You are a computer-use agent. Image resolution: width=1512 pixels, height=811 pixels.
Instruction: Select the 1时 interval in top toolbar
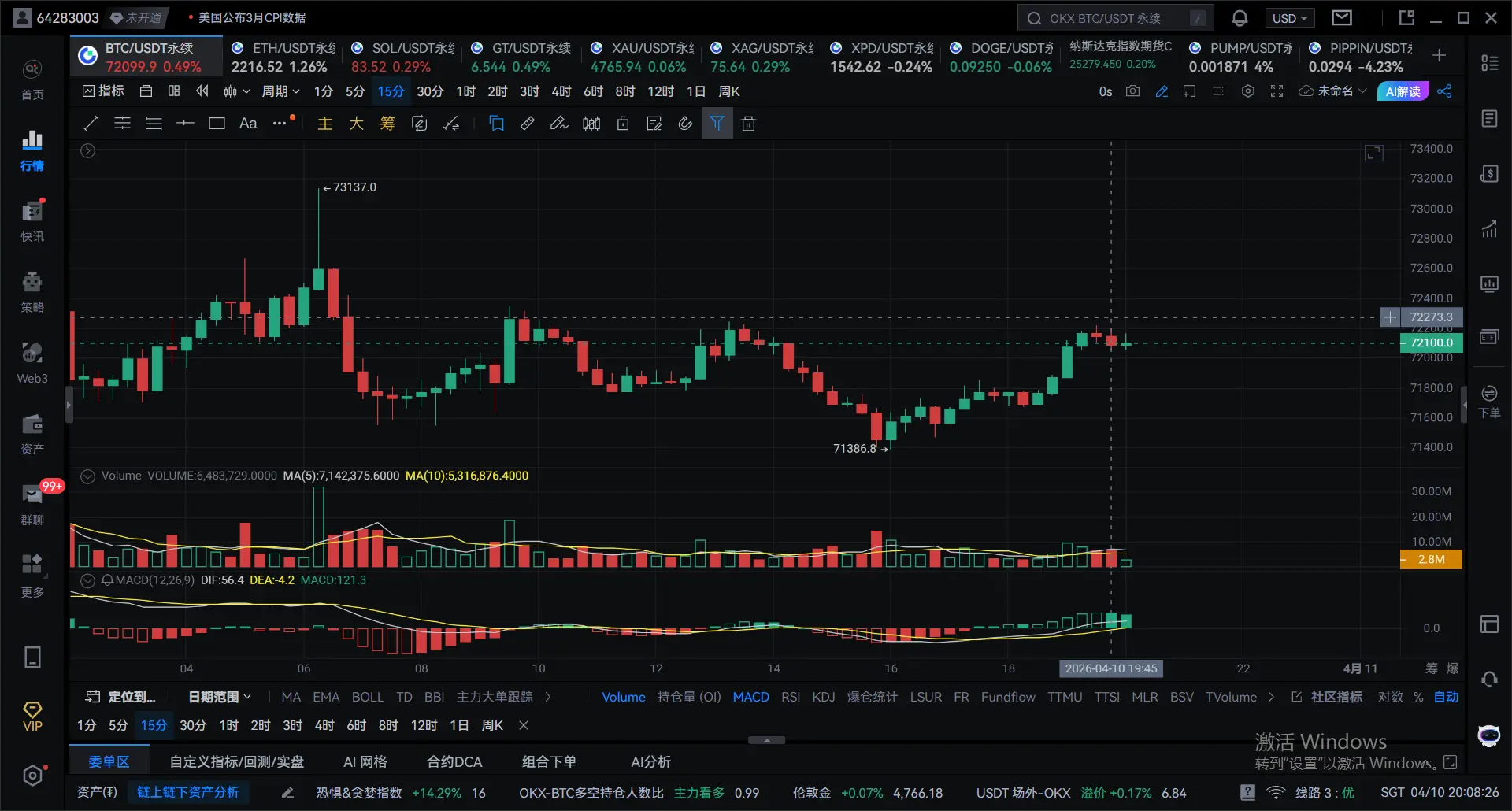[x=465, y=91]
